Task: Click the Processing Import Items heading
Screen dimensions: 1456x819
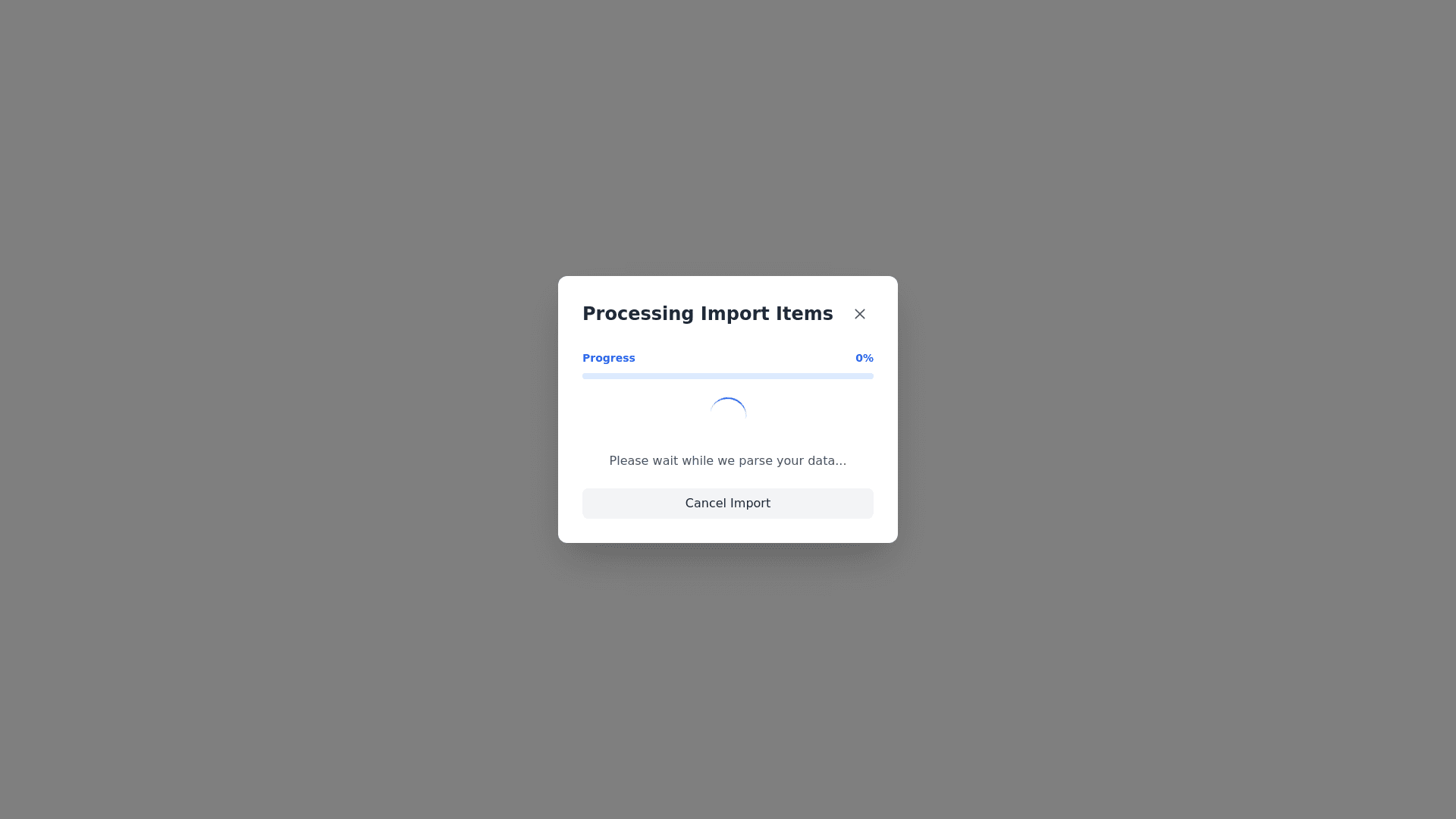Action: pyautogui.click(x=708, y=314)
